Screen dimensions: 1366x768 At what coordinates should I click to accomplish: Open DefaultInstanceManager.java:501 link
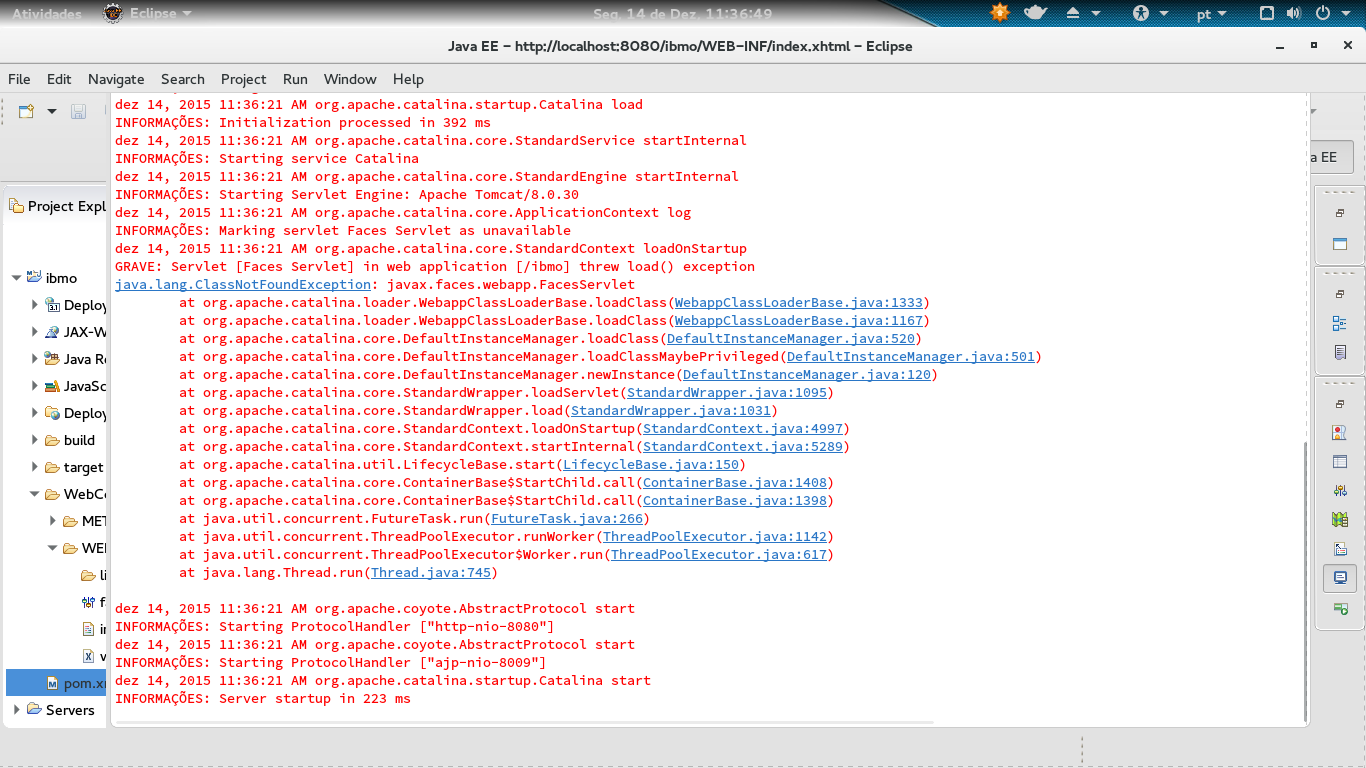click(911, 356)
